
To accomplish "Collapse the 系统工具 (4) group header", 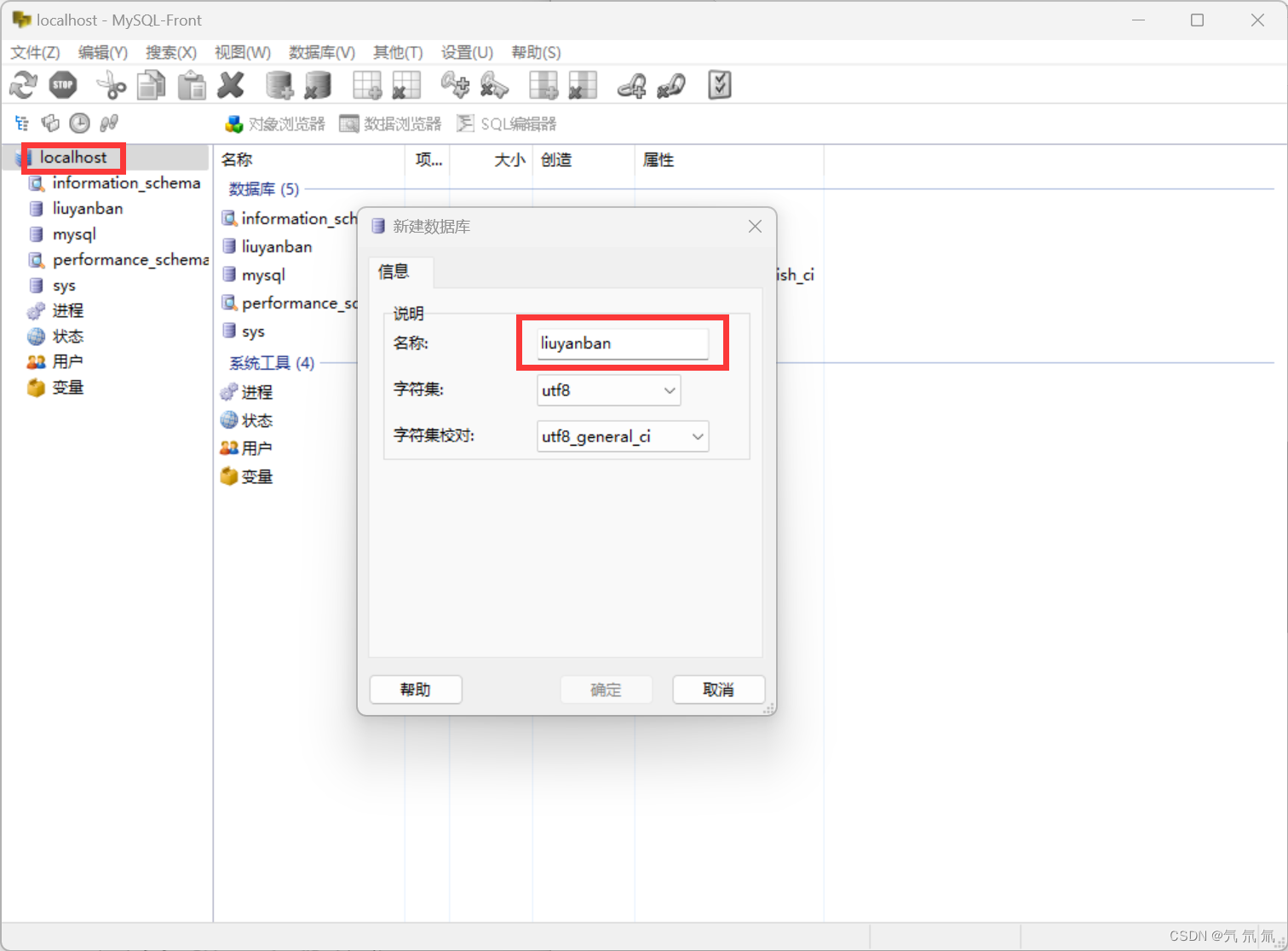I will pyautogui.click(x=272, y=363).
